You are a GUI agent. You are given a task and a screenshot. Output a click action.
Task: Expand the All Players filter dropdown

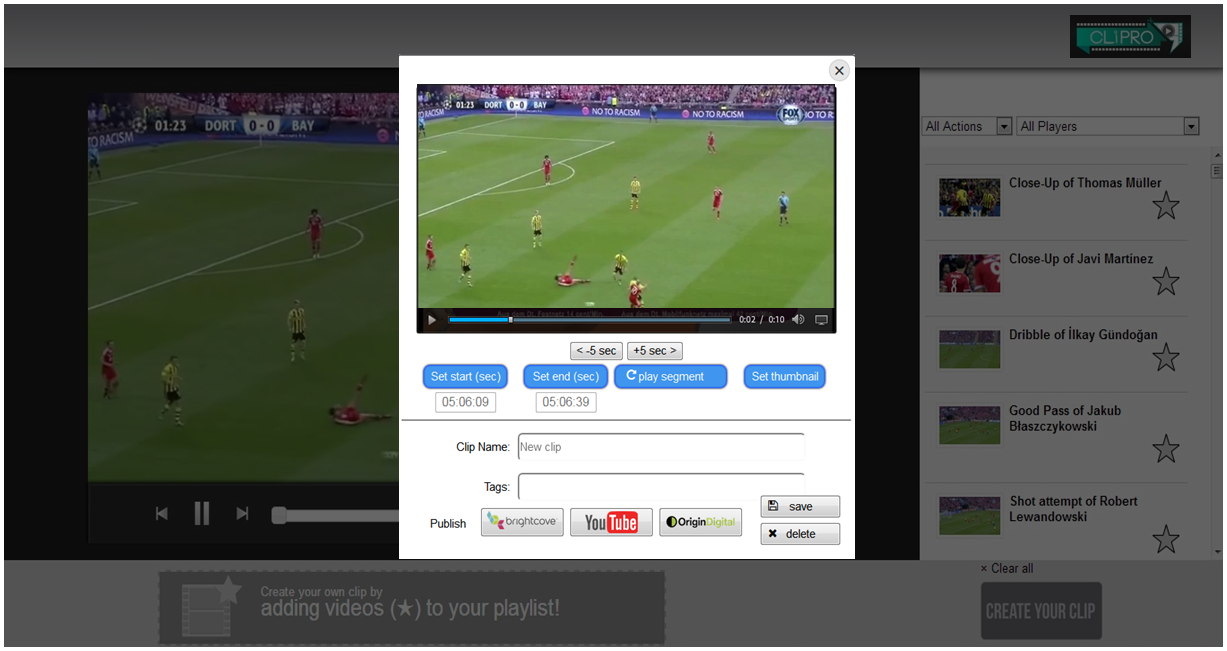[1190, 127]
